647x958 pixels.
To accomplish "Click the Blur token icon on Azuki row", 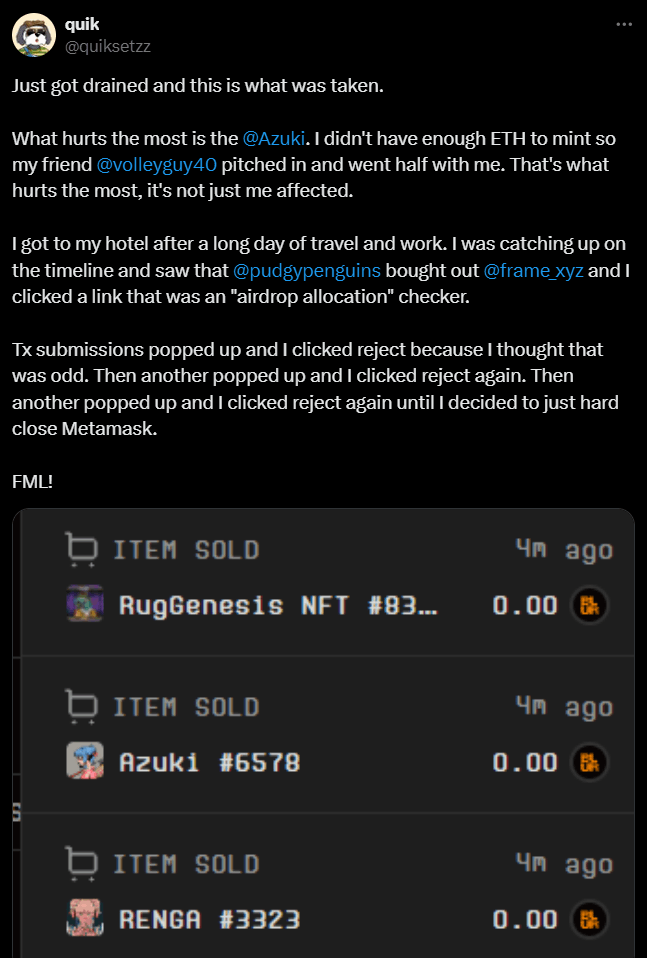I will pos(590,762).
